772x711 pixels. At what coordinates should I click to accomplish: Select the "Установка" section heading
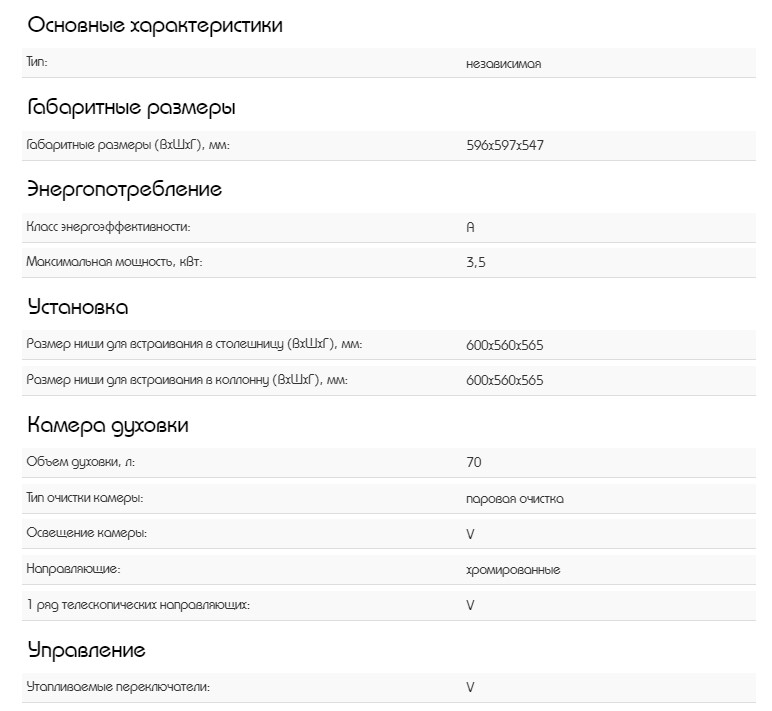[x=77, y=307]
